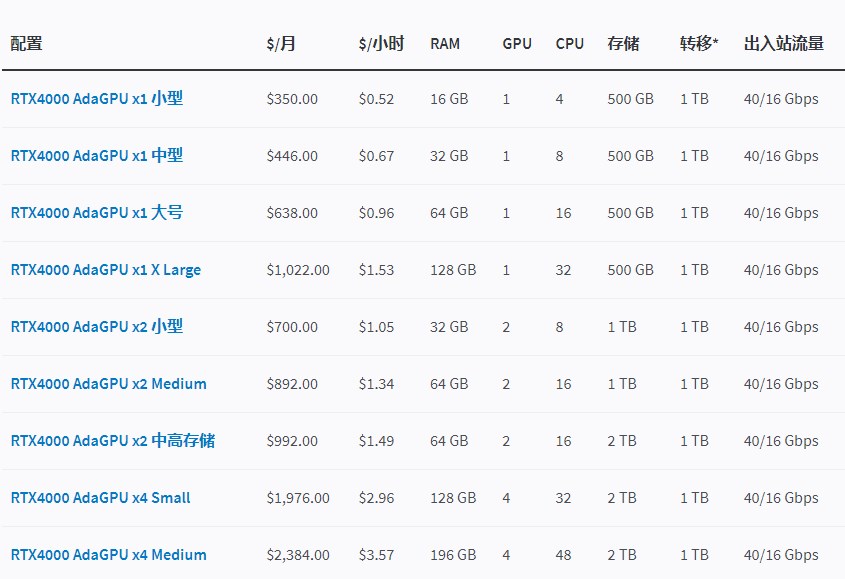This screenshot has height=579, width=845.
Task: Click the $0.67 hourly price
Action: point(377,156)
